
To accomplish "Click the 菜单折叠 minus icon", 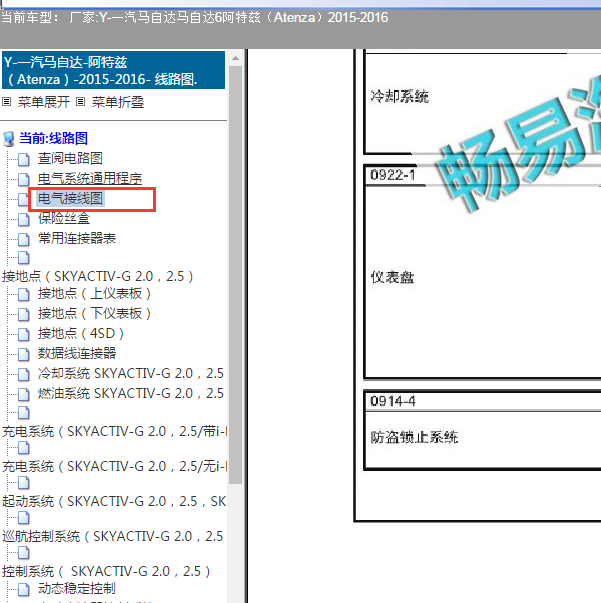I will tap(80, 102).
